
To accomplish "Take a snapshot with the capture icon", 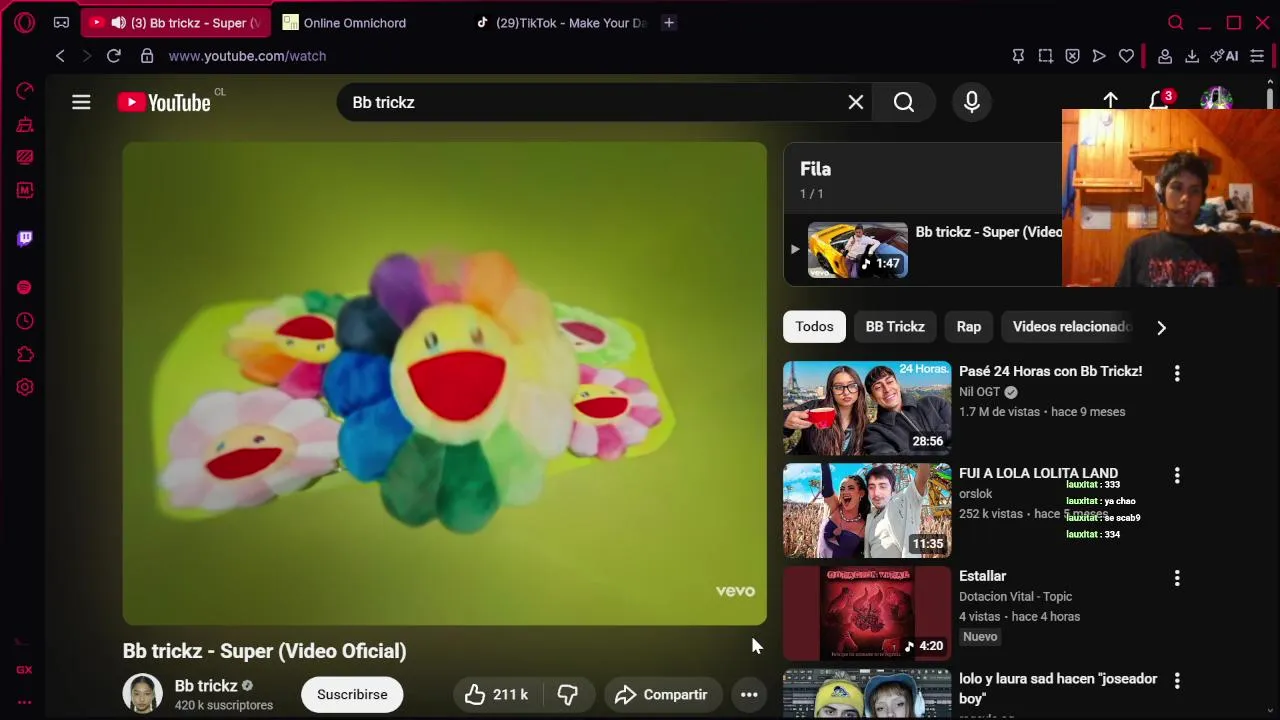I will click(1045, 56).
